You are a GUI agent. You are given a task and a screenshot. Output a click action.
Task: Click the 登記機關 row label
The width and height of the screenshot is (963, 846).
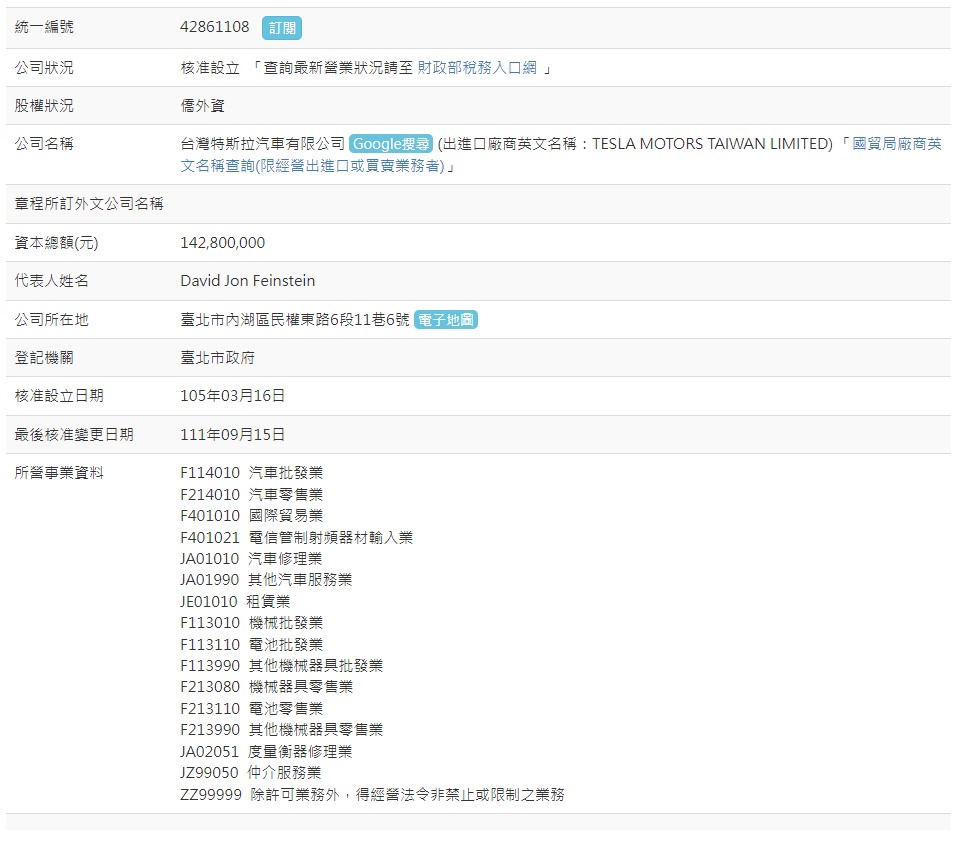point(44,358)
